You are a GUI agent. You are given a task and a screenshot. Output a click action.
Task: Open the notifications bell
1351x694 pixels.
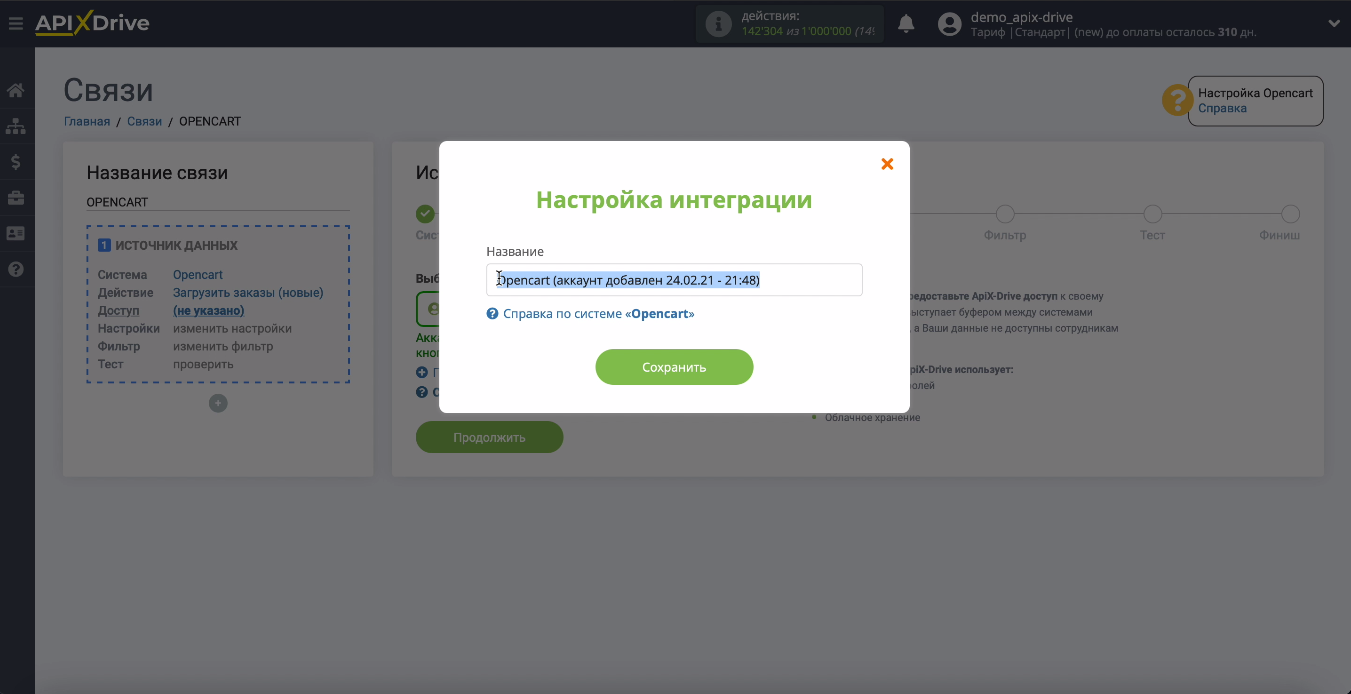point(906,23)
